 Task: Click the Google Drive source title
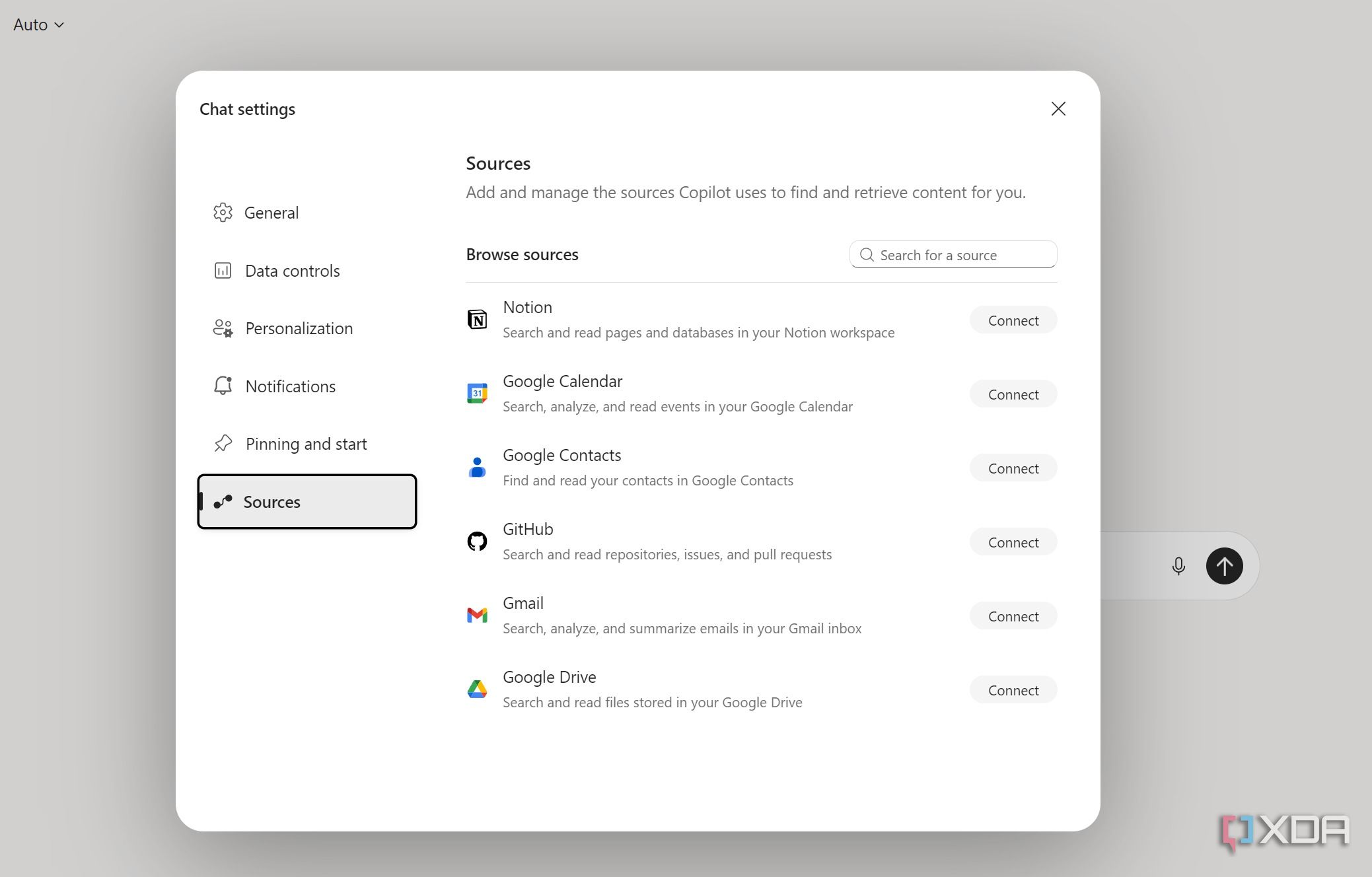coord(549,677)
